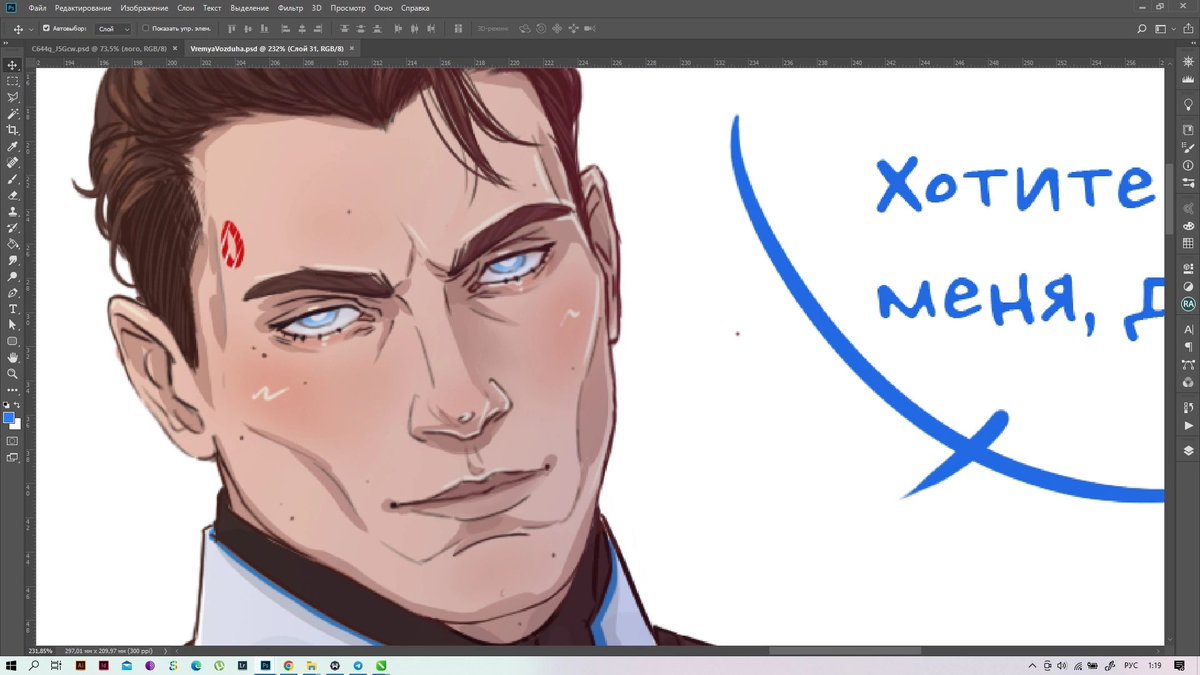
Task: Select the Polygonal Lasso tool
Action: pos(13,97)
